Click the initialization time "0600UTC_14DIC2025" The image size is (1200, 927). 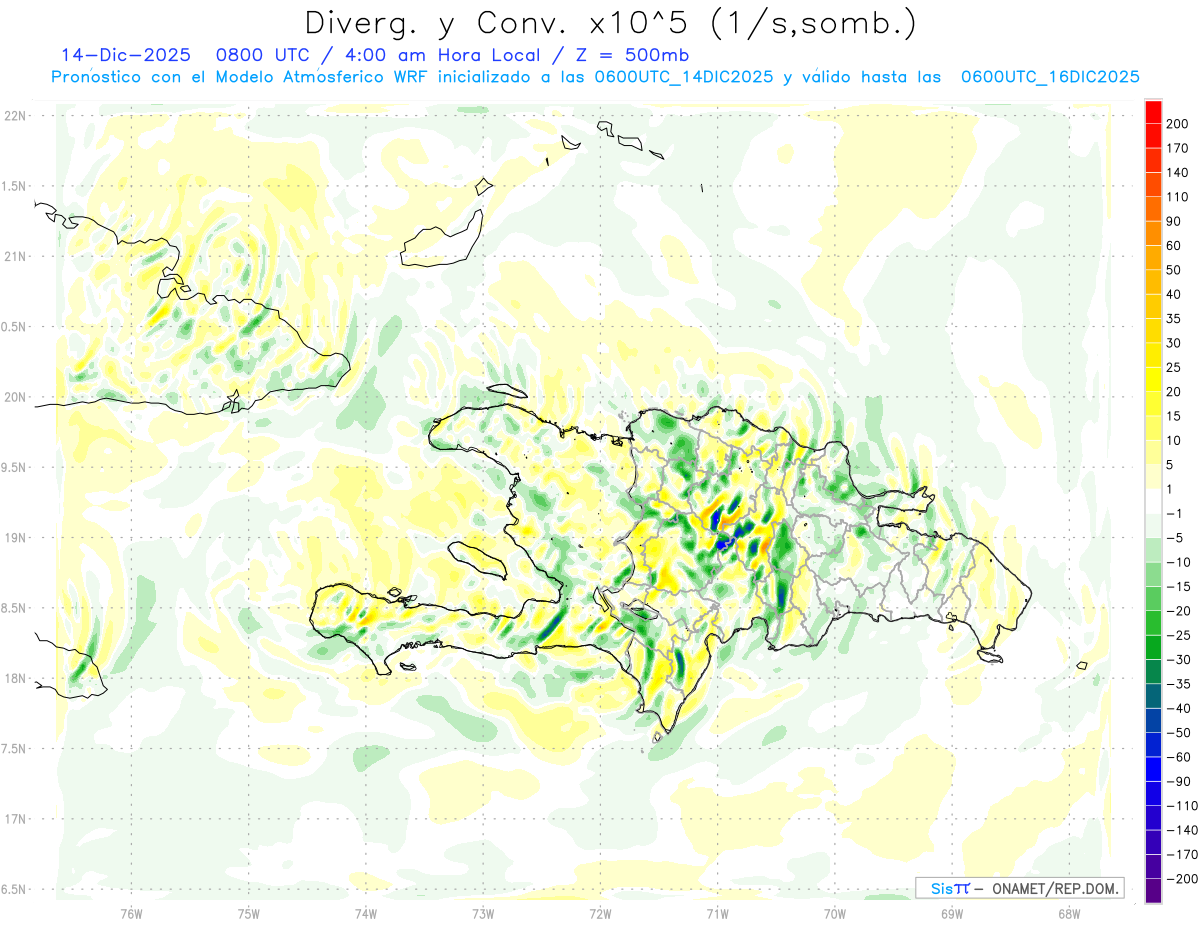(x=684, y=77)
